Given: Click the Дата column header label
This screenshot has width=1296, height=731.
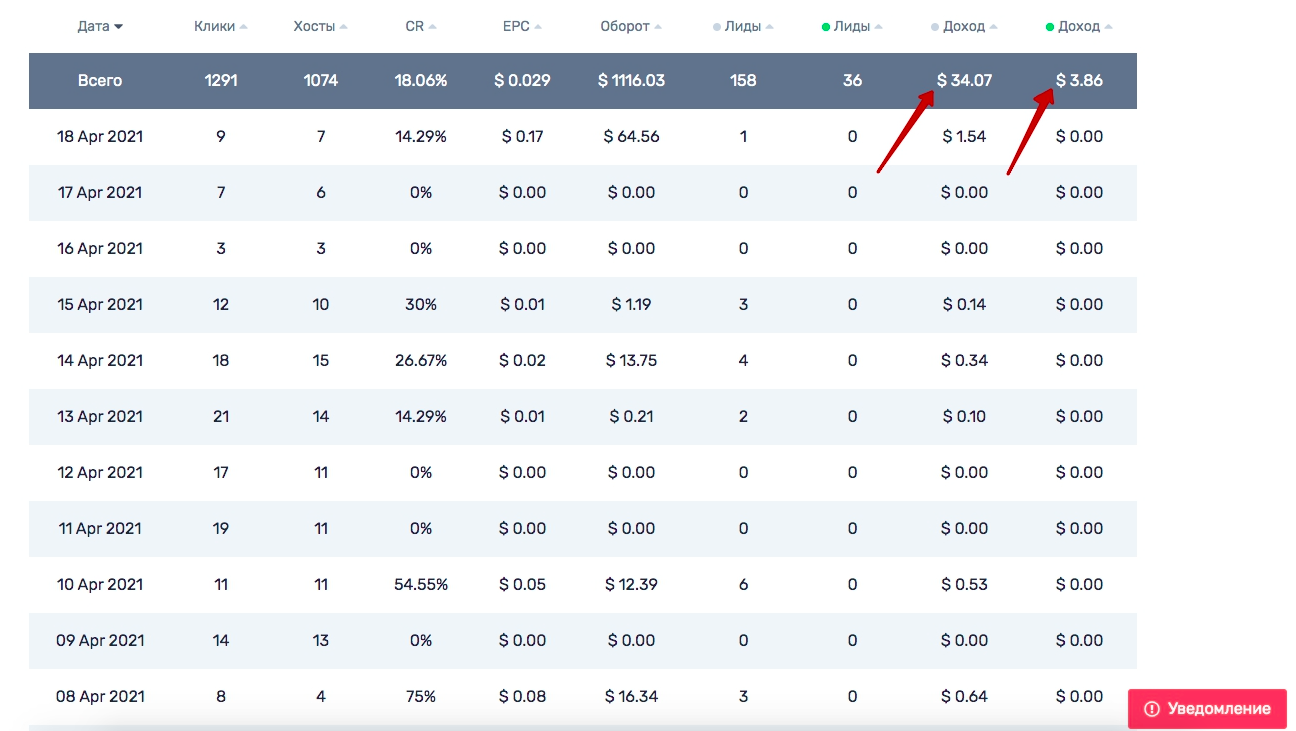Looking at the screenshot, I should (93, 27).
